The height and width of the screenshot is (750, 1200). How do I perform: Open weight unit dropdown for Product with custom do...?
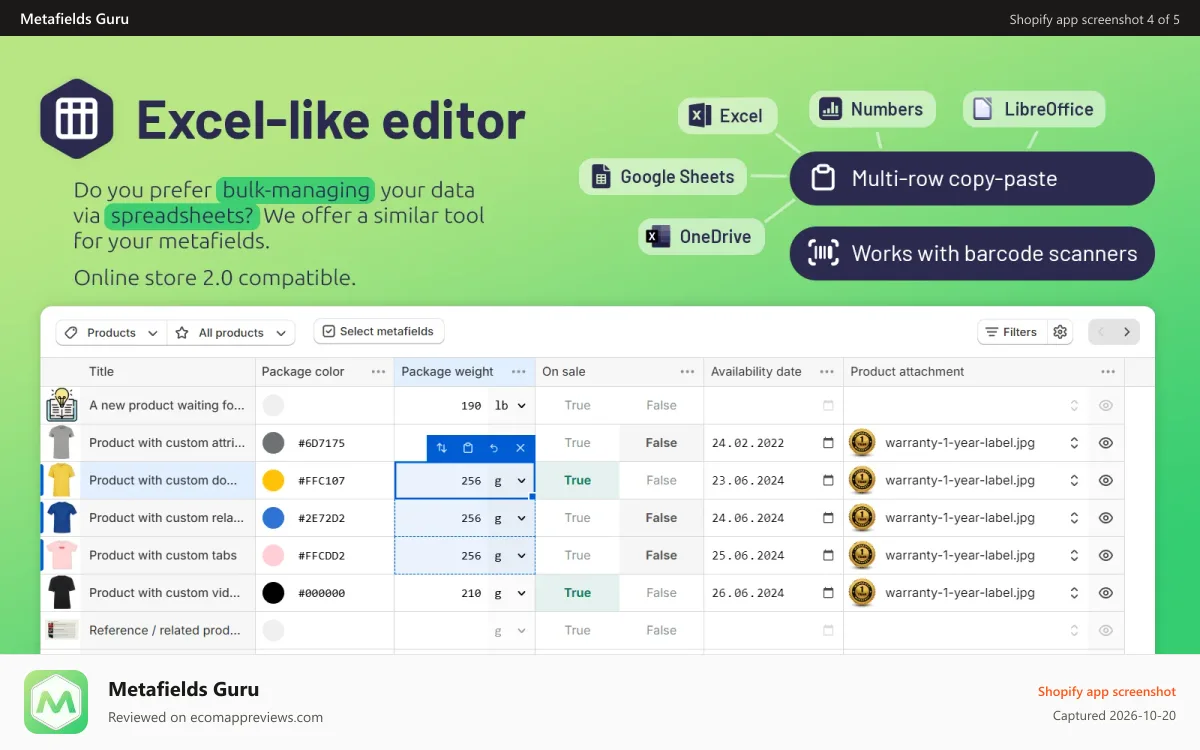coord(510,480)
